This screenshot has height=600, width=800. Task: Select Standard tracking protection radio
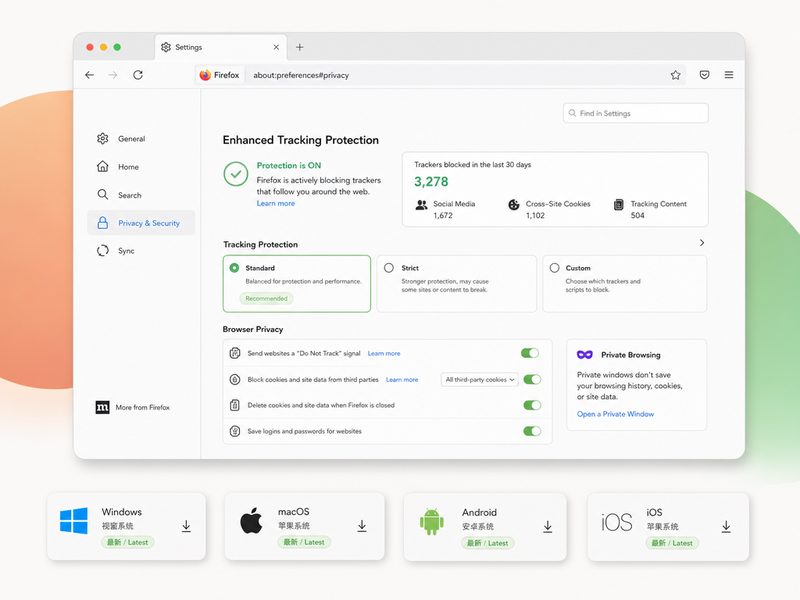(234, 267)
